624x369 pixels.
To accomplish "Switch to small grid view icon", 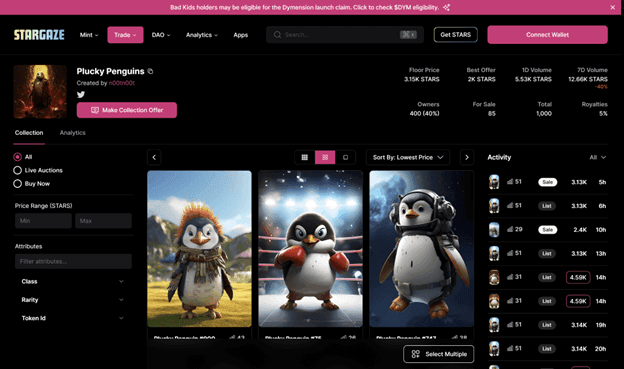I will (x=304, y=157).
